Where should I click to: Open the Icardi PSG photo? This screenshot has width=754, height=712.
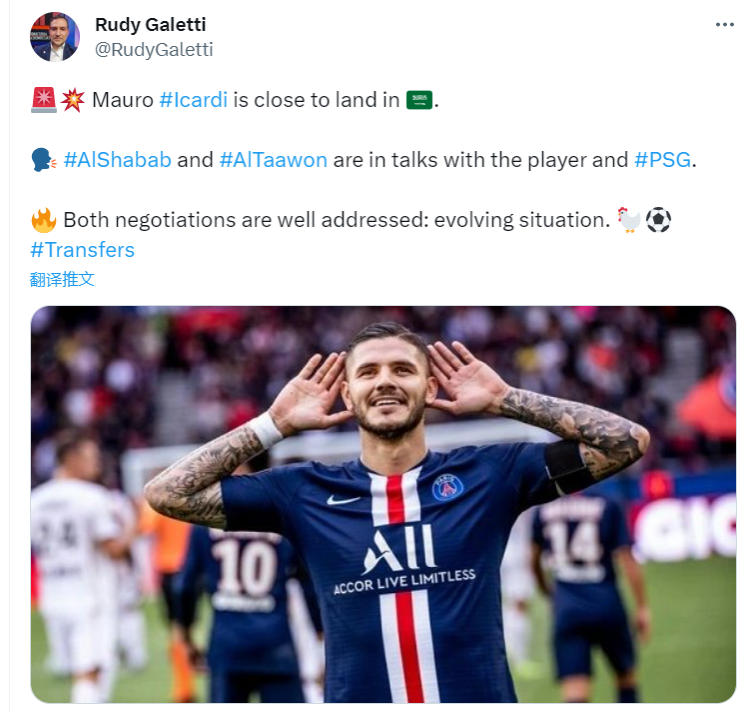[383, 504]
